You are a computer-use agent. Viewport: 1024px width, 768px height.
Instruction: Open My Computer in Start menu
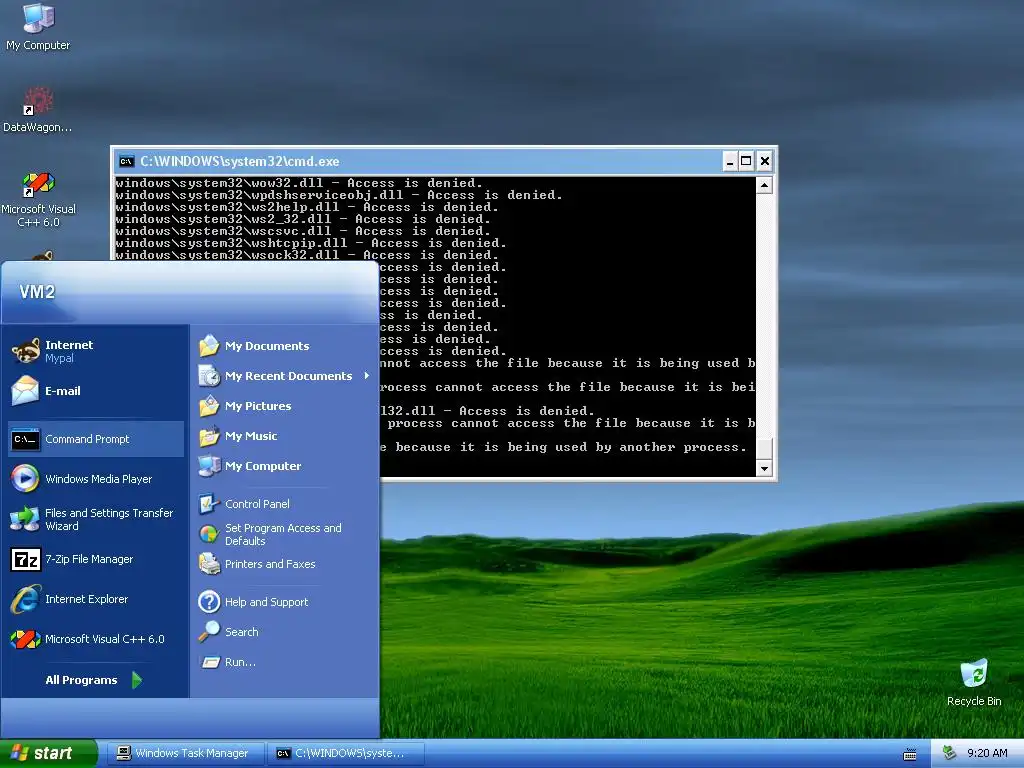coord(284,466)
